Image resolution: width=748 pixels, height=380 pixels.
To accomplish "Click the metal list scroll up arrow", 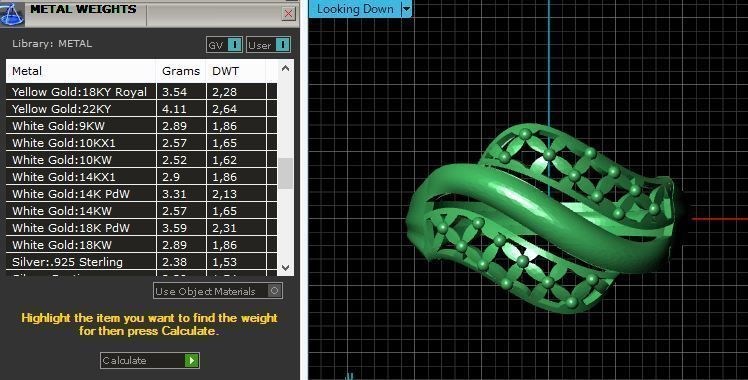I will tap(285, 69).
